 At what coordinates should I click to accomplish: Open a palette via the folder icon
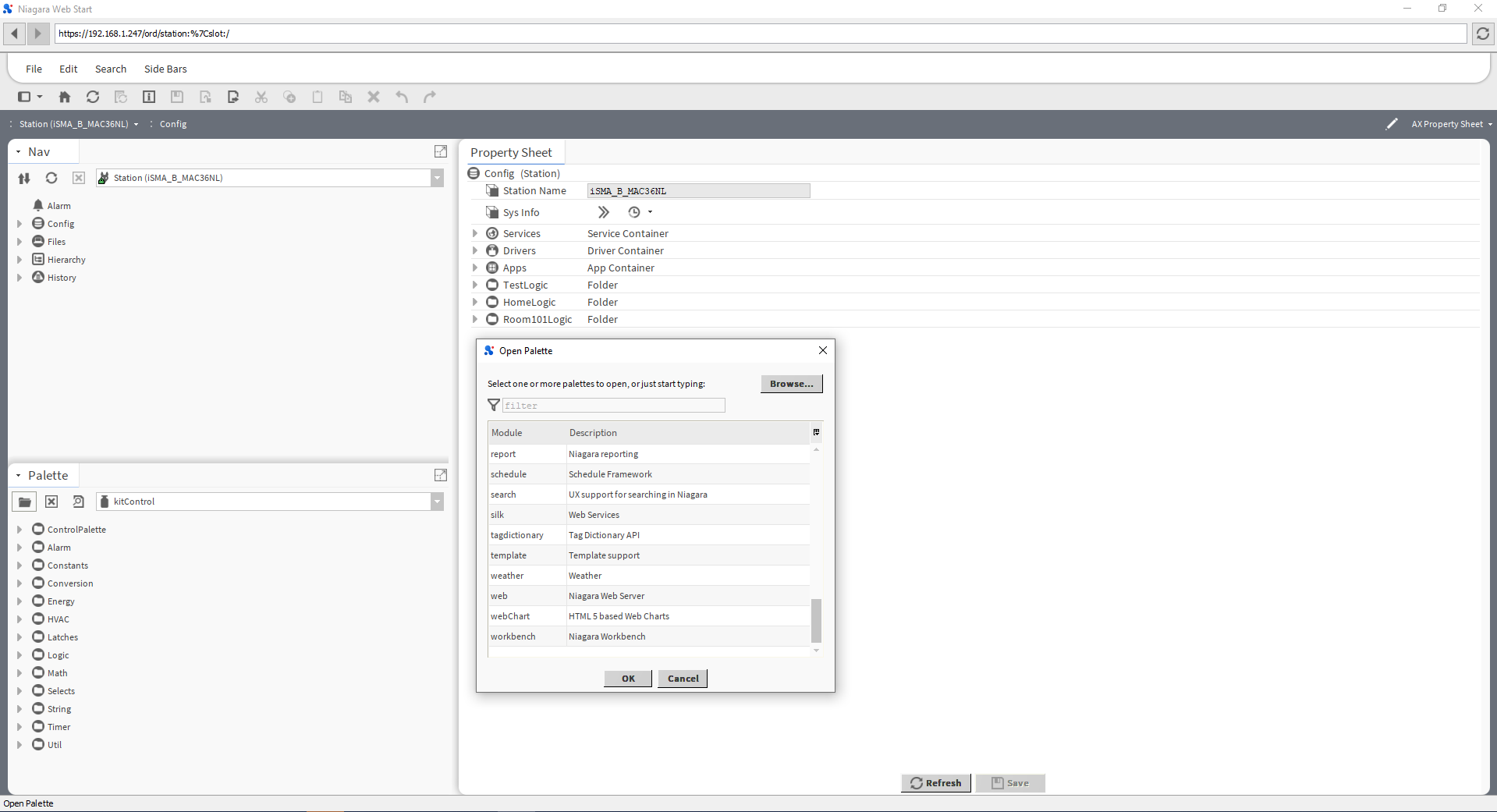(x=24, y=502)
